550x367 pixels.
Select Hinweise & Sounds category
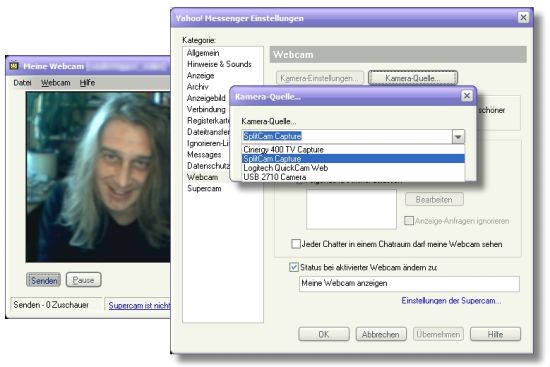point(219,64)
